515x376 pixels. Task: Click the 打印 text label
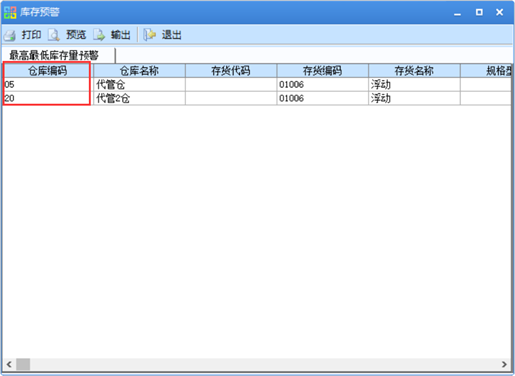tap(32, 35)
